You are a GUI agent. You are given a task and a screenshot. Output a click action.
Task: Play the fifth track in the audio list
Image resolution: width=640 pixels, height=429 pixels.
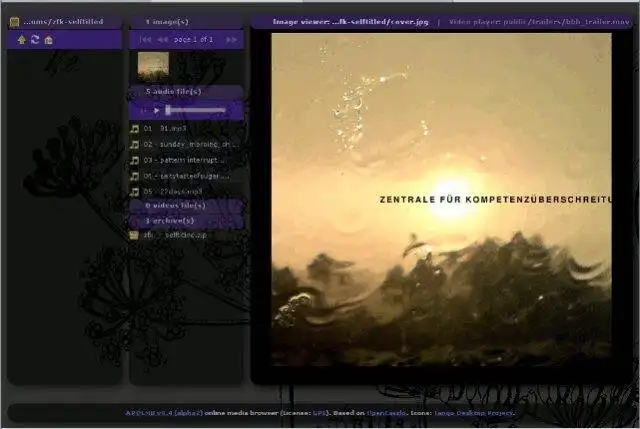(x=173, y=192)
